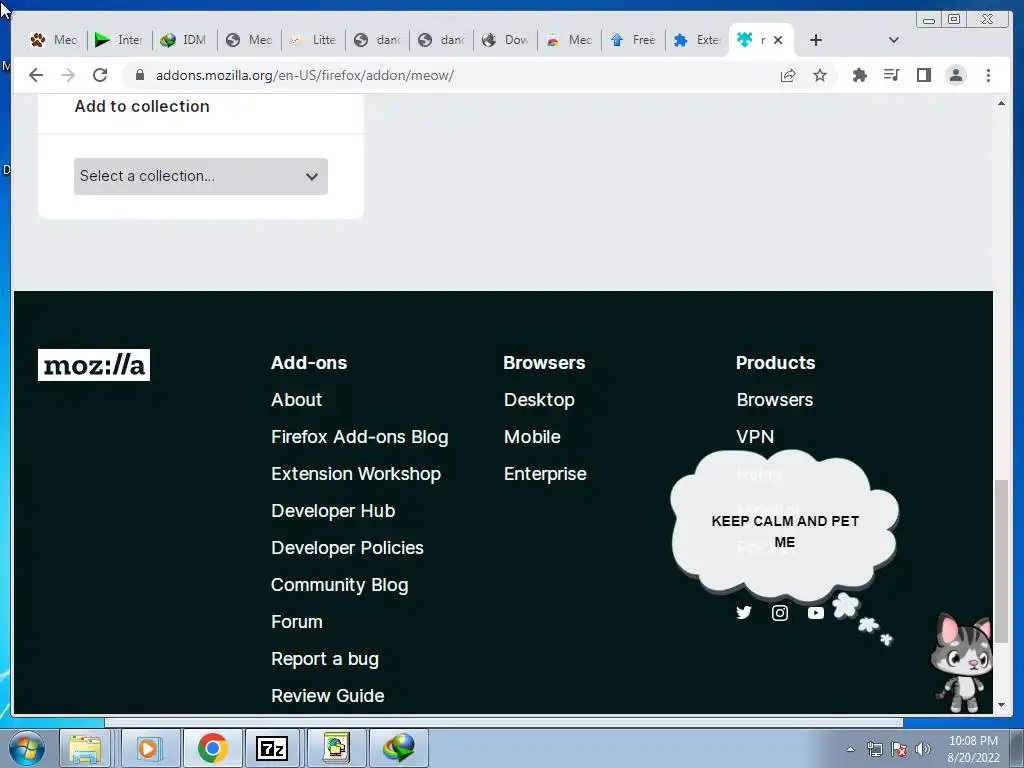Open the Select a collection dropdown
1024x768 pixels.
200,176
